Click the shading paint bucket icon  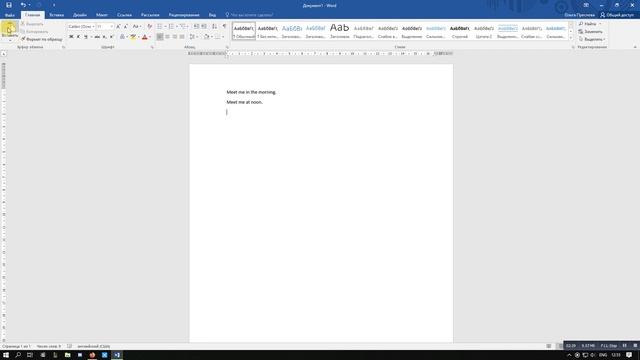pos(206,37)
